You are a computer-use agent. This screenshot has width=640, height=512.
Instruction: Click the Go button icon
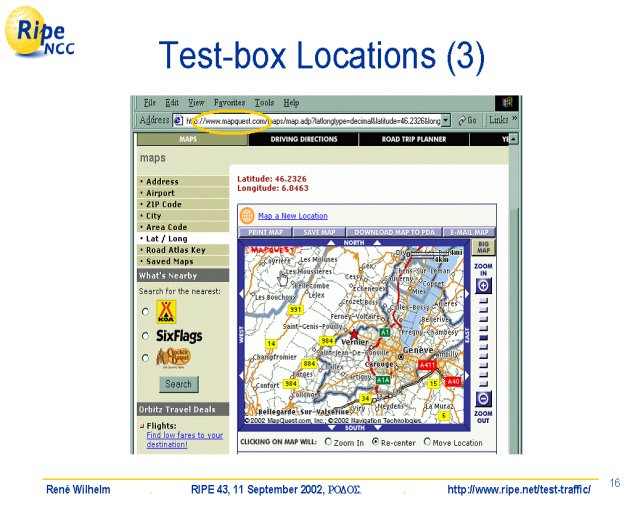click(x=467, y=120)
